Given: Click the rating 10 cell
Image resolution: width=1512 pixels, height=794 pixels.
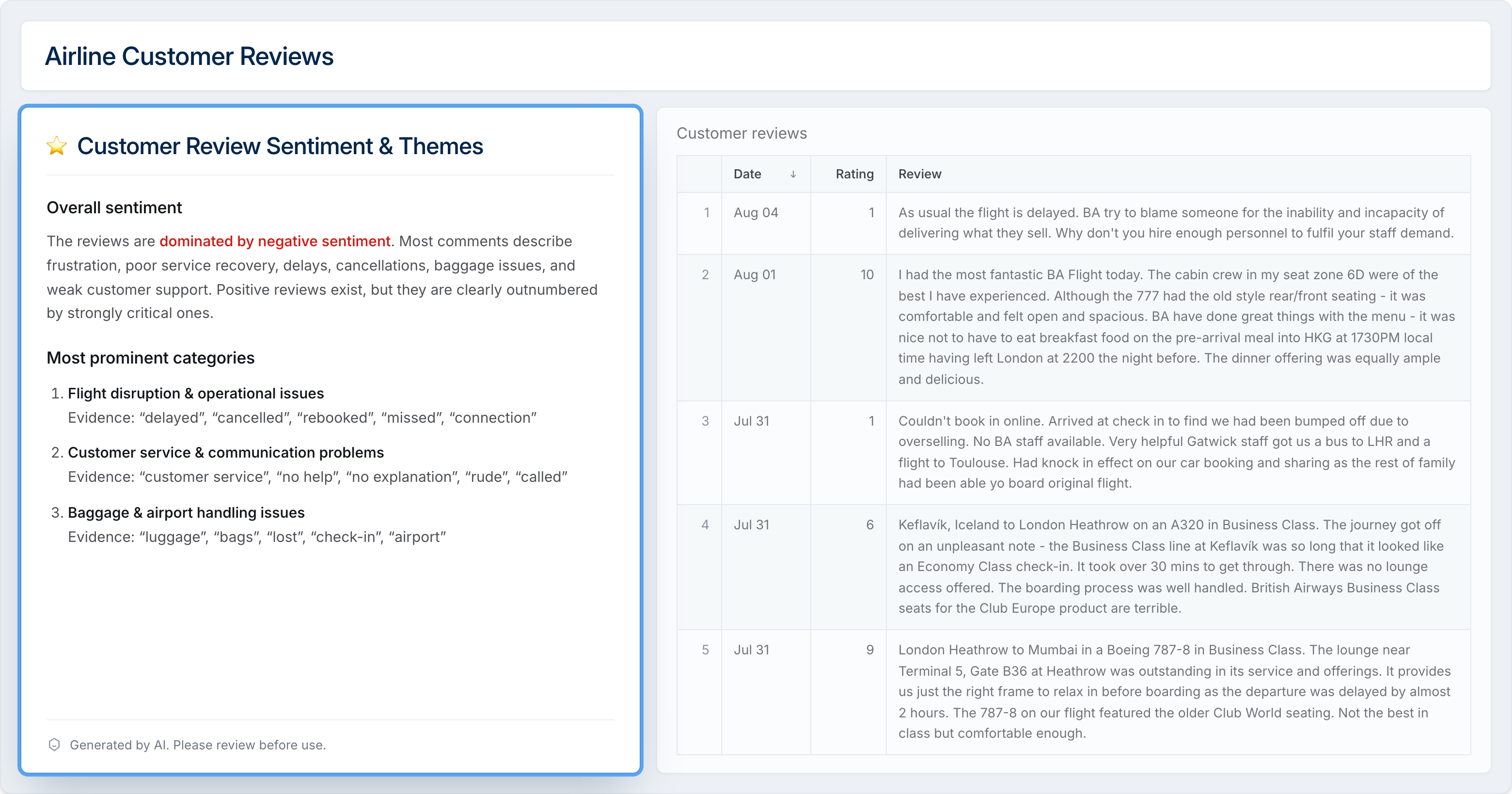Looking at the screenshot, I should (848, 328).
